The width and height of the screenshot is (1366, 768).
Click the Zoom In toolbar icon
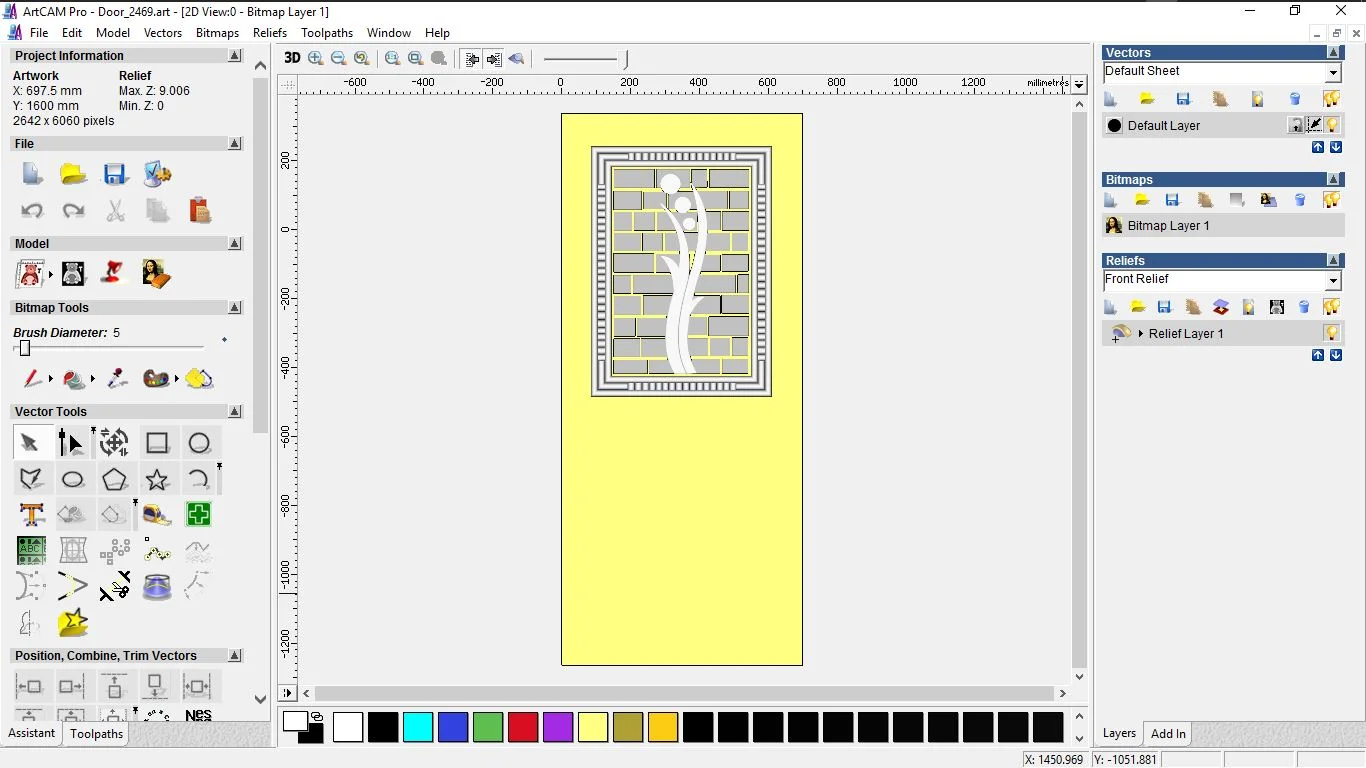(x=316, y=58)
